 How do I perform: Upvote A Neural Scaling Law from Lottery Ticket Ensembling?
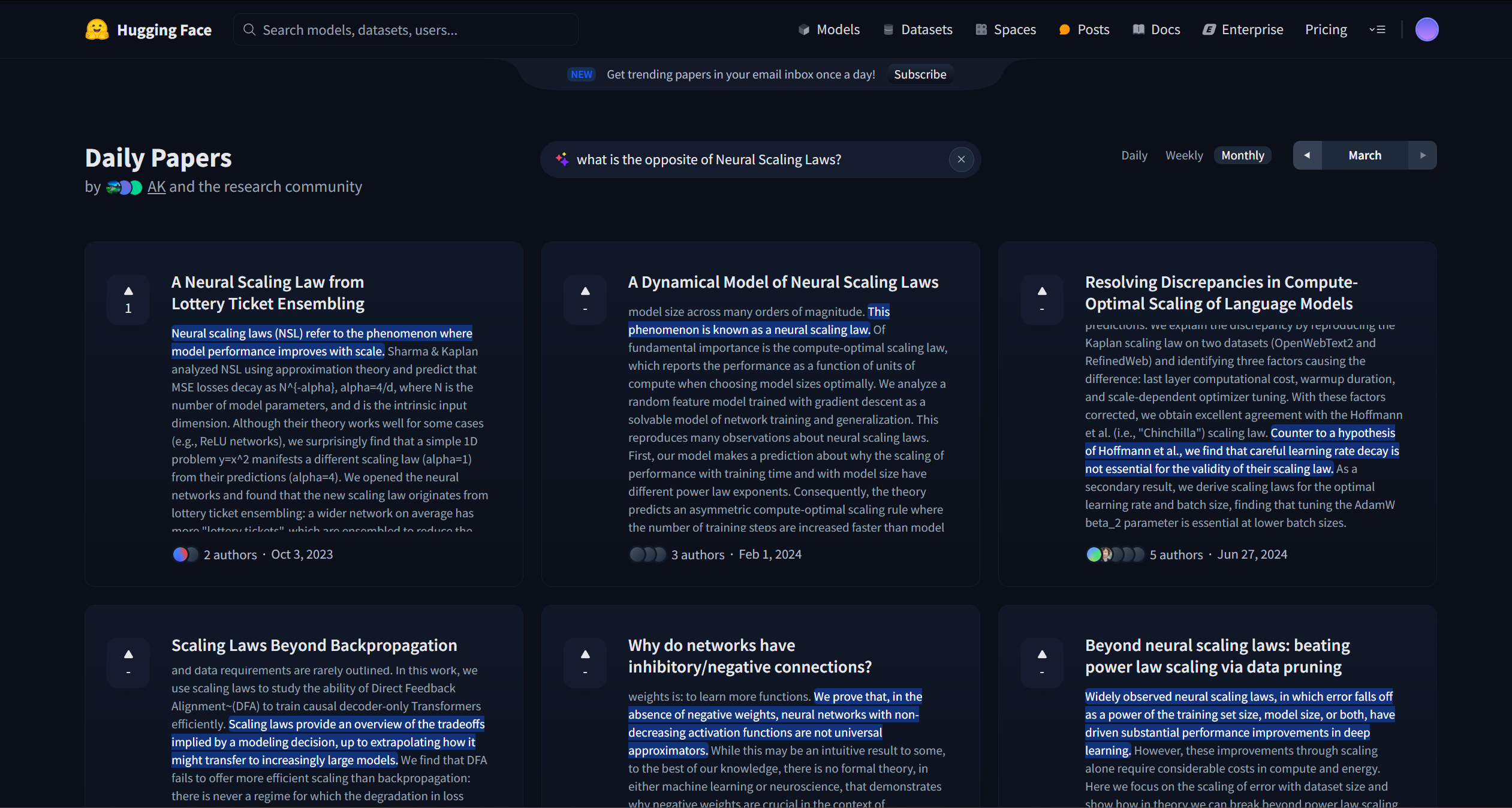point(128,299)
